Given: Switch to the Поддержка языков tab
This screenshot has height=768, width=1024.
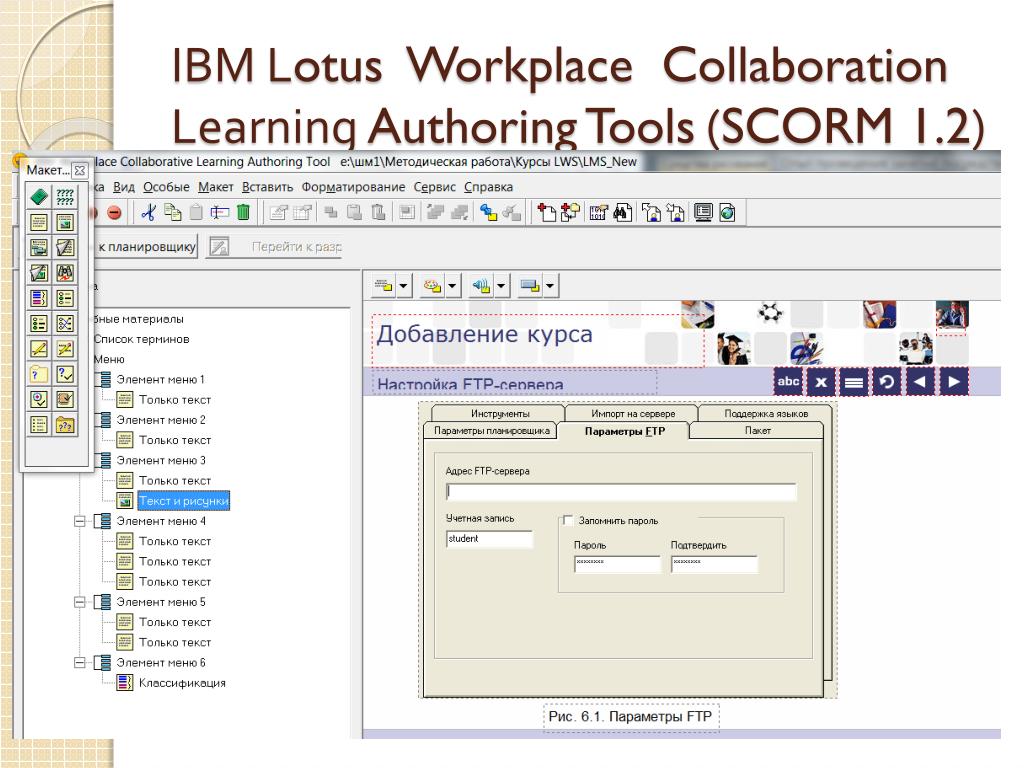Looking at the screenshot, I should [x=765, y=413].
